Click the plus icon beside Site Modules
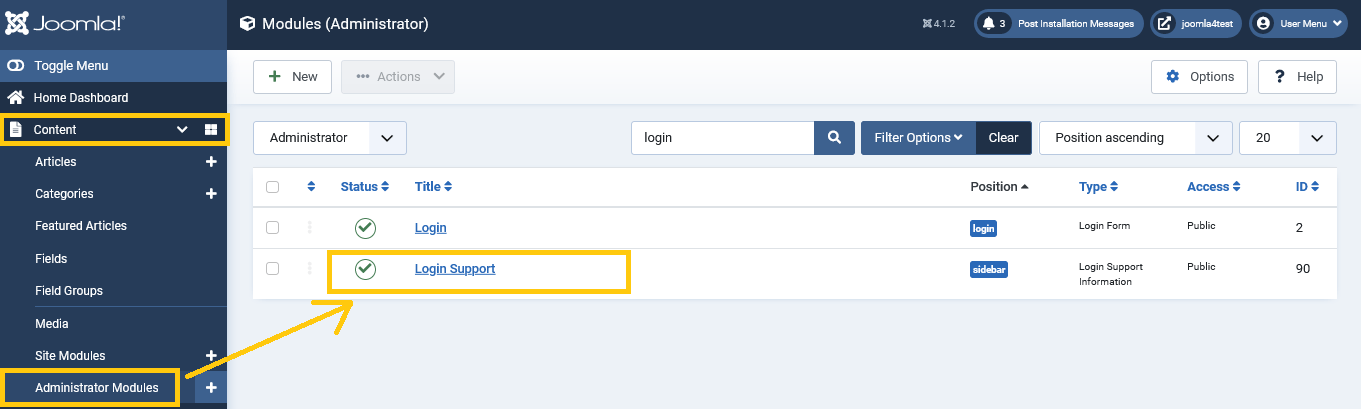The width and height of the screenshot is (1361, 409). [x=211, y=356]
